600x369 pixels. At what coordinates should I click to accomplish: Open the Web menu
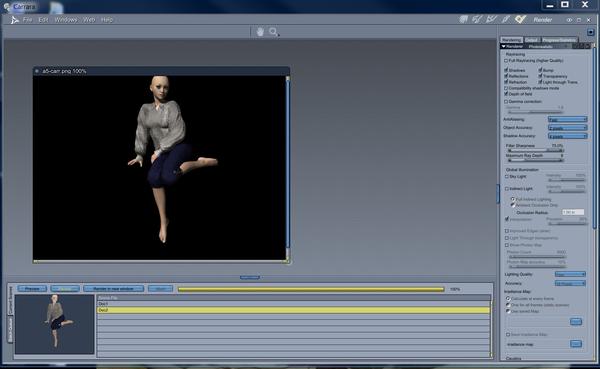pos(89,20)
